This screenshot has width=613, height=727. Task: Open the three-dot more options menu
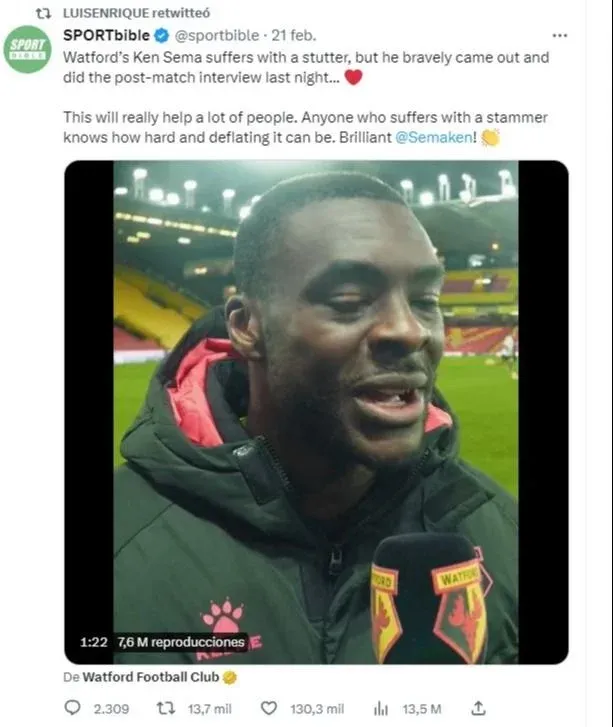pyautogui.click(x=560, y=36)
